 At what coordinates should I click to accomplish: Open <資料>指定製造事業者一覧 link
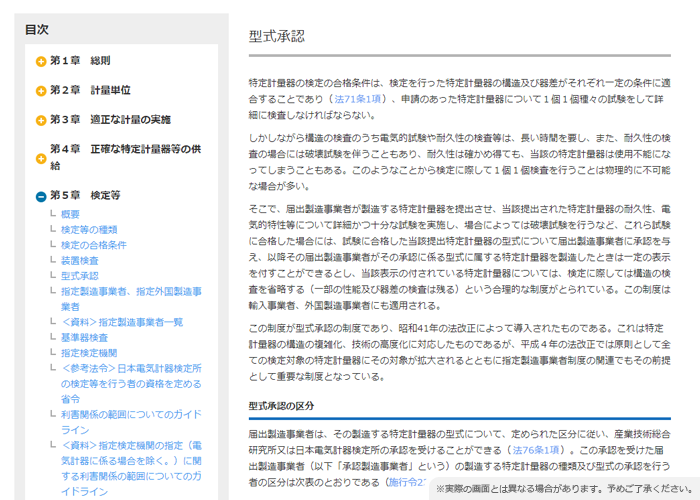(x=122, y=322)
